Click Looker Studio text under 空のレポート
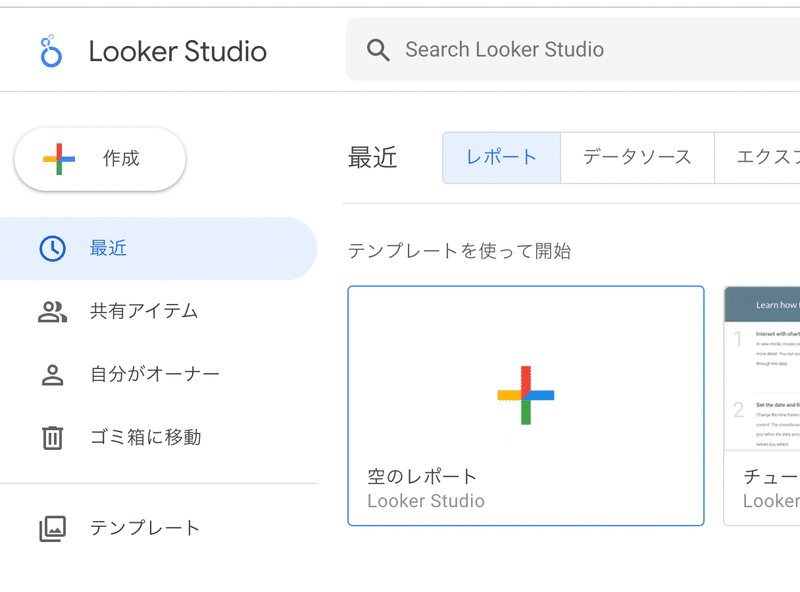The height and width of the screenshot is (592, 800). coord(426,501)
